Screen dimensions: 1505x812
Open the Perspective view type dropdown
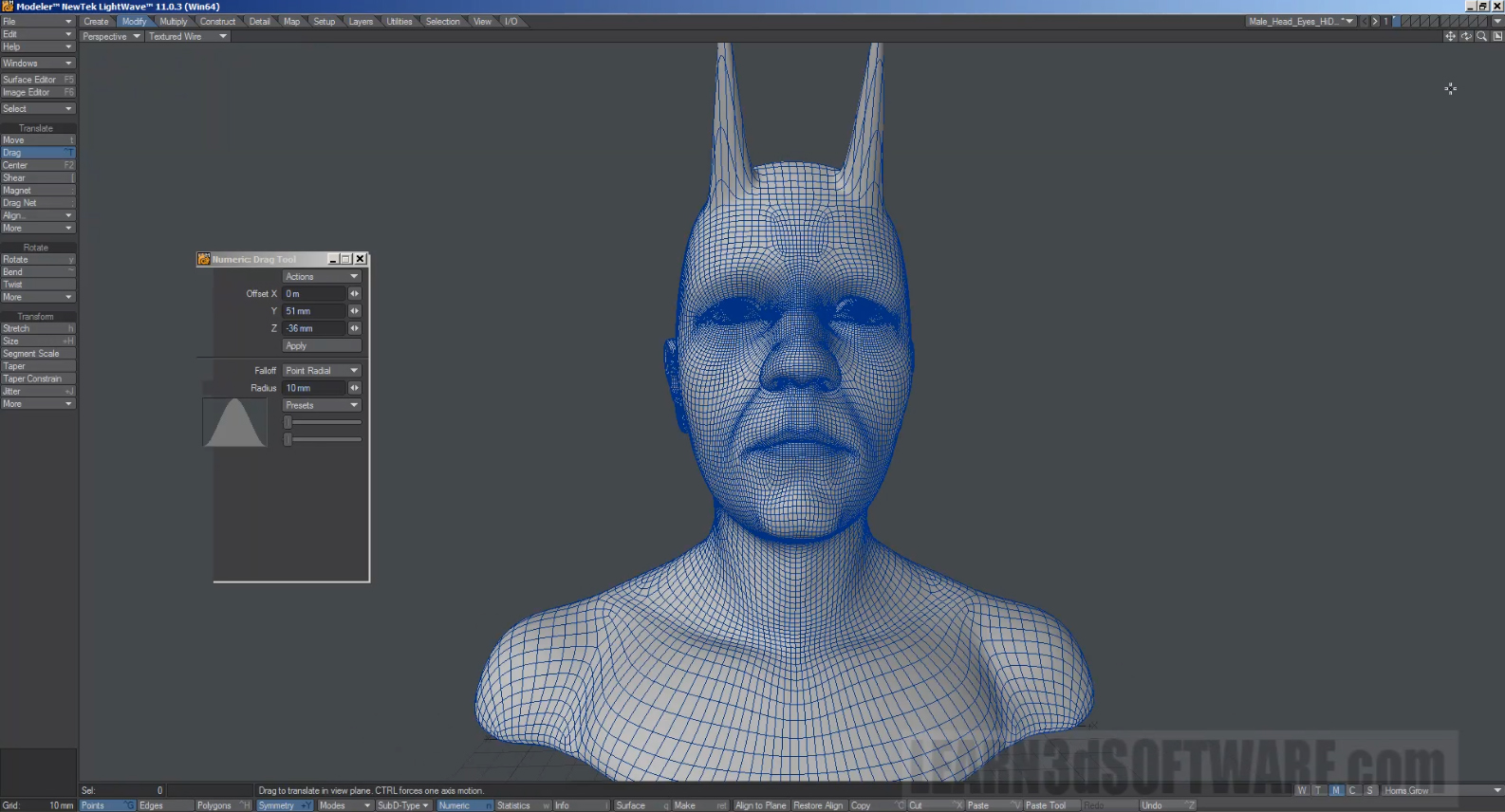click(111, 37)
